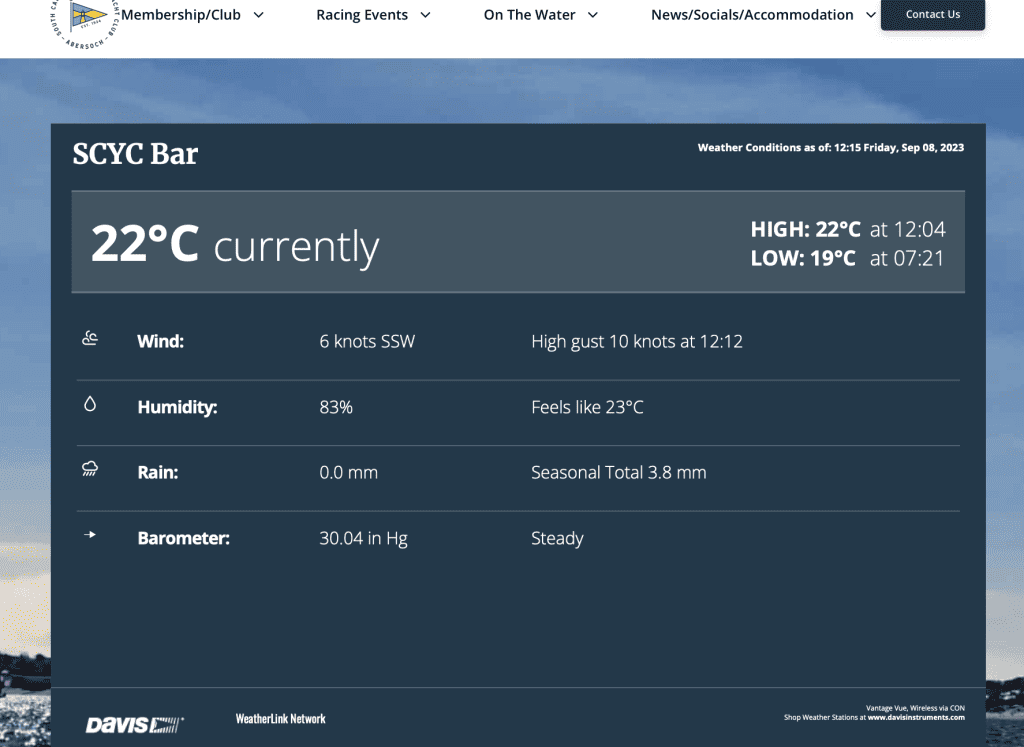
Task: Click the WeatherLink Network label
Action: tap(280, 718)
